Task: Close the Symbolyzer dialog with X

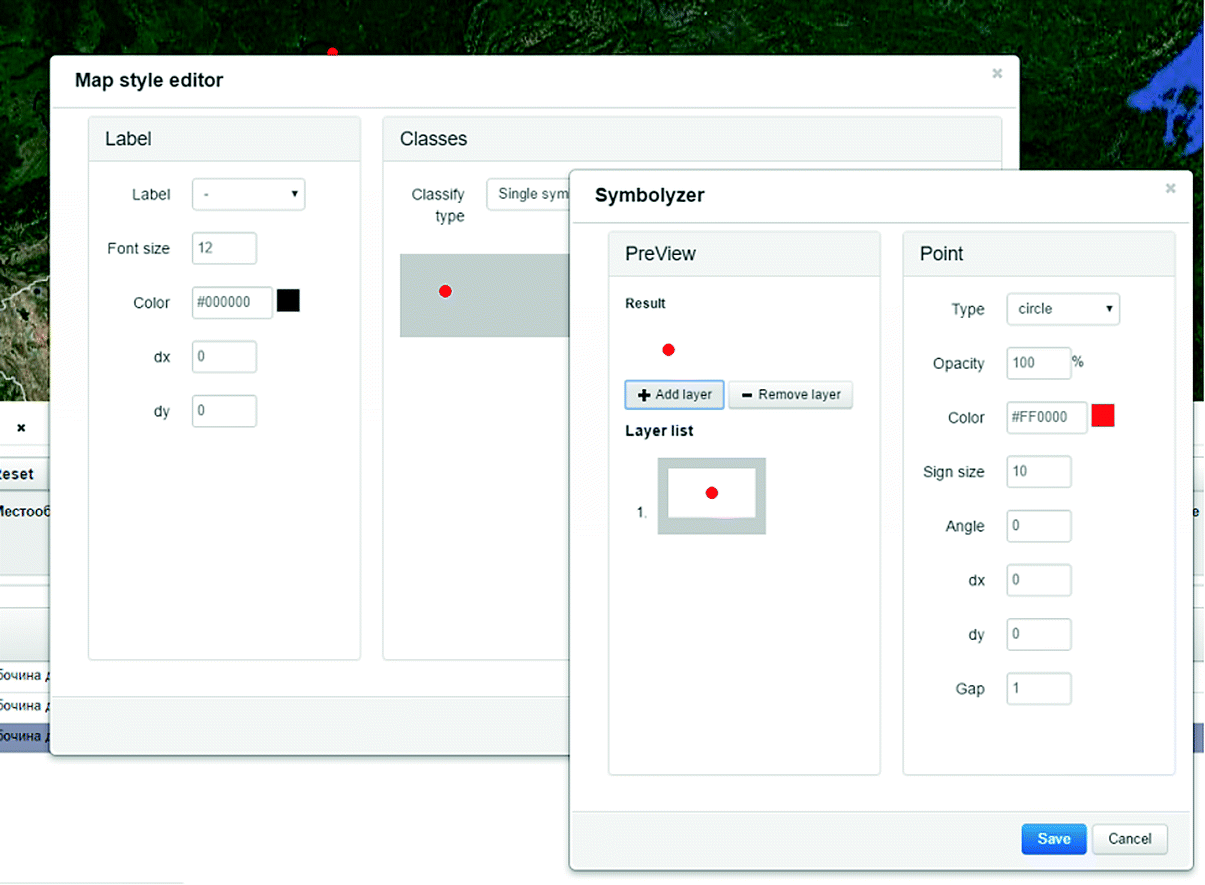Action: 1170,188
